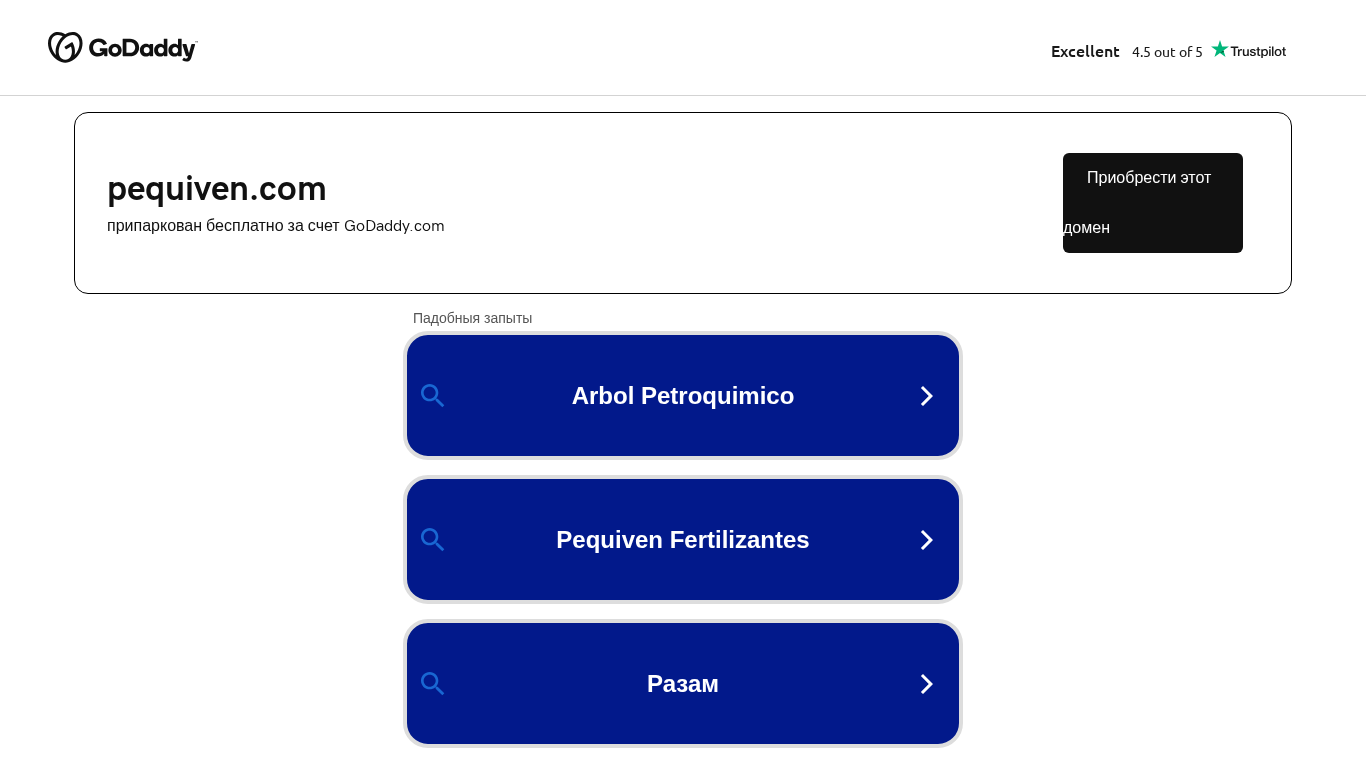The height and width of the screenshot is (768, 1366).
Task: Click the Excellent rating label
Action: coord(1085,51)
